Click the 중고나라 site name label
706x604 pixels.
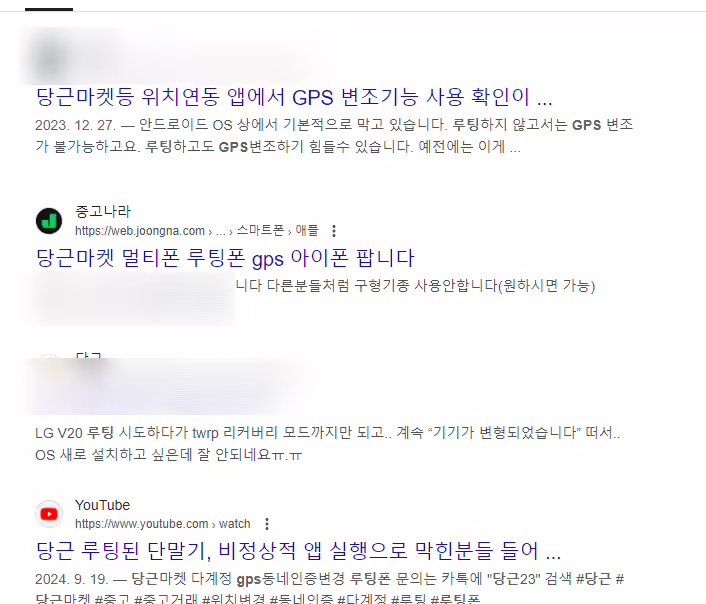[x=103, y=211]
